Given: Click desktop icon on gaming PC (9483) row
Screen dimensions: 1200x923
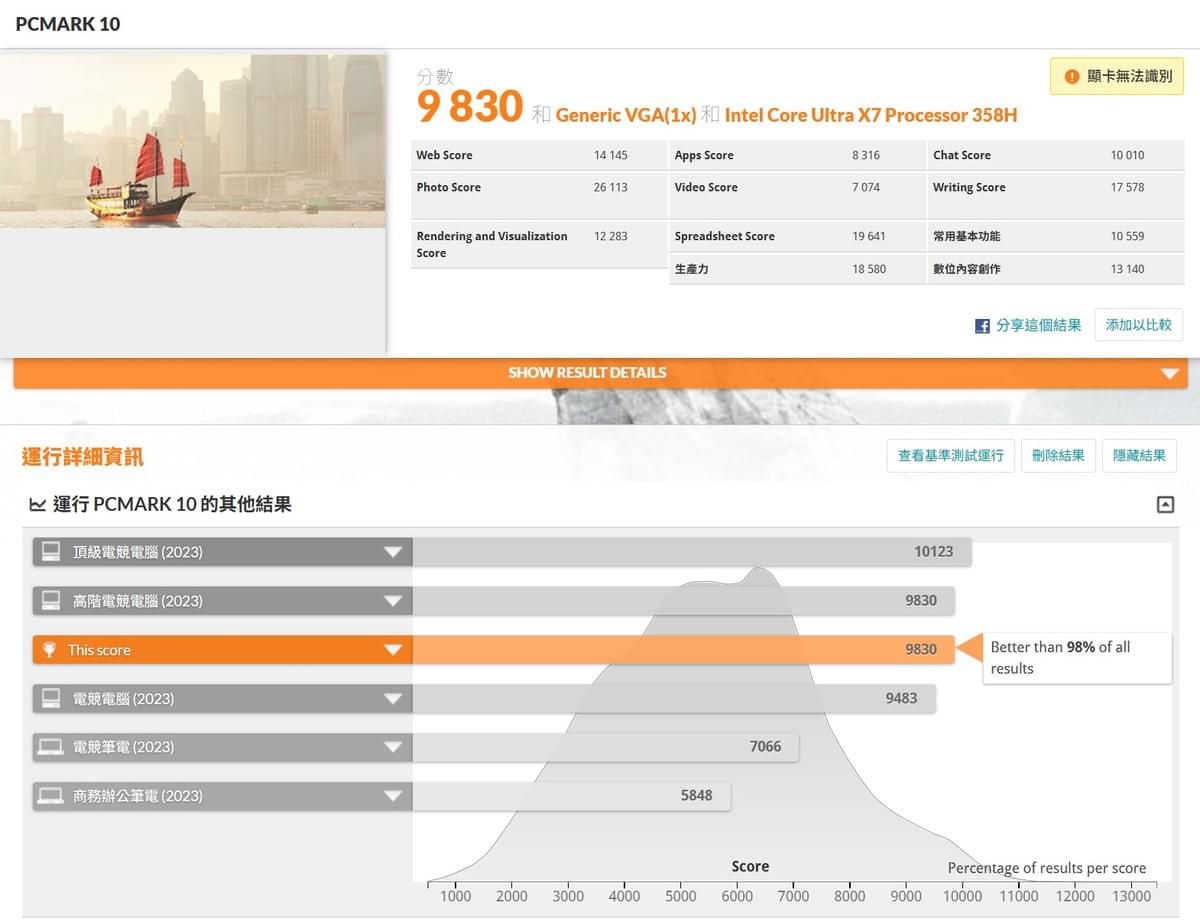Looking at the screenshot, I should point(51,699).
